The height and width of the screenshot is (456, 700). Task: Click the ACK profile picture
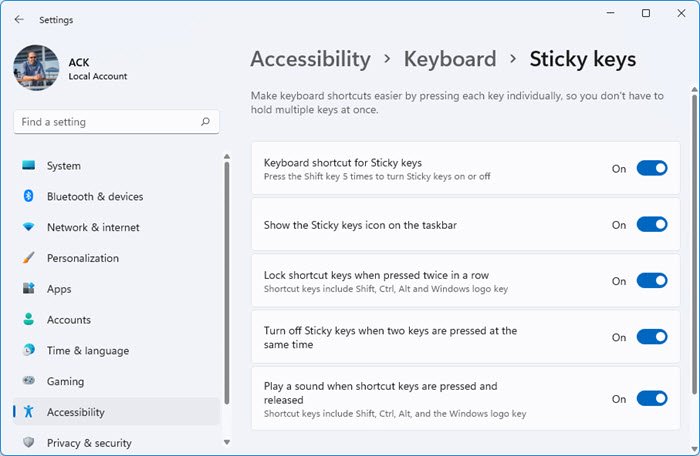(x=37, y=69)
